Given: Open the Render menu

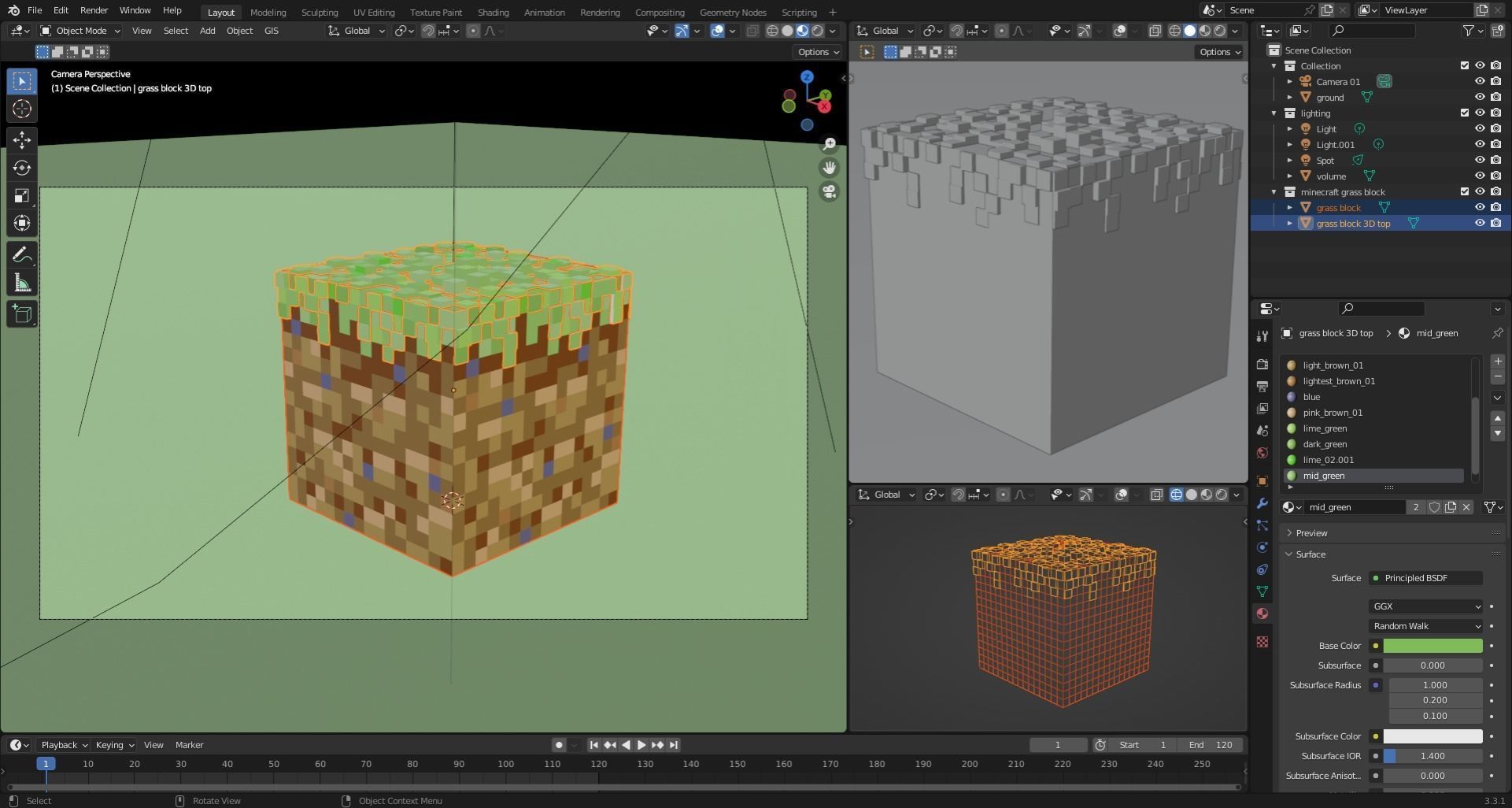Looking at the screenshot, I should tap(94, 10).
